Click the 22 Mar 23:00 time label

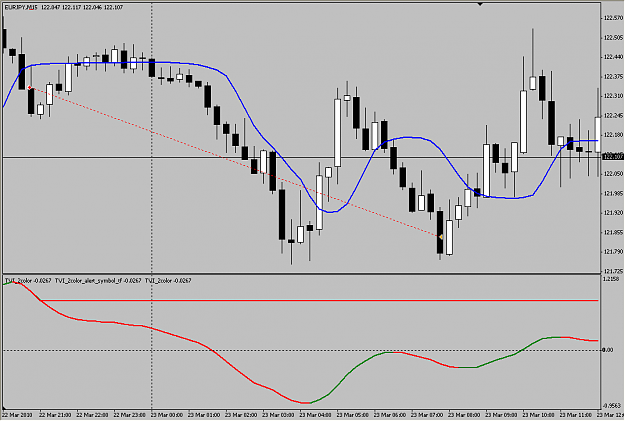coord(129,415)
